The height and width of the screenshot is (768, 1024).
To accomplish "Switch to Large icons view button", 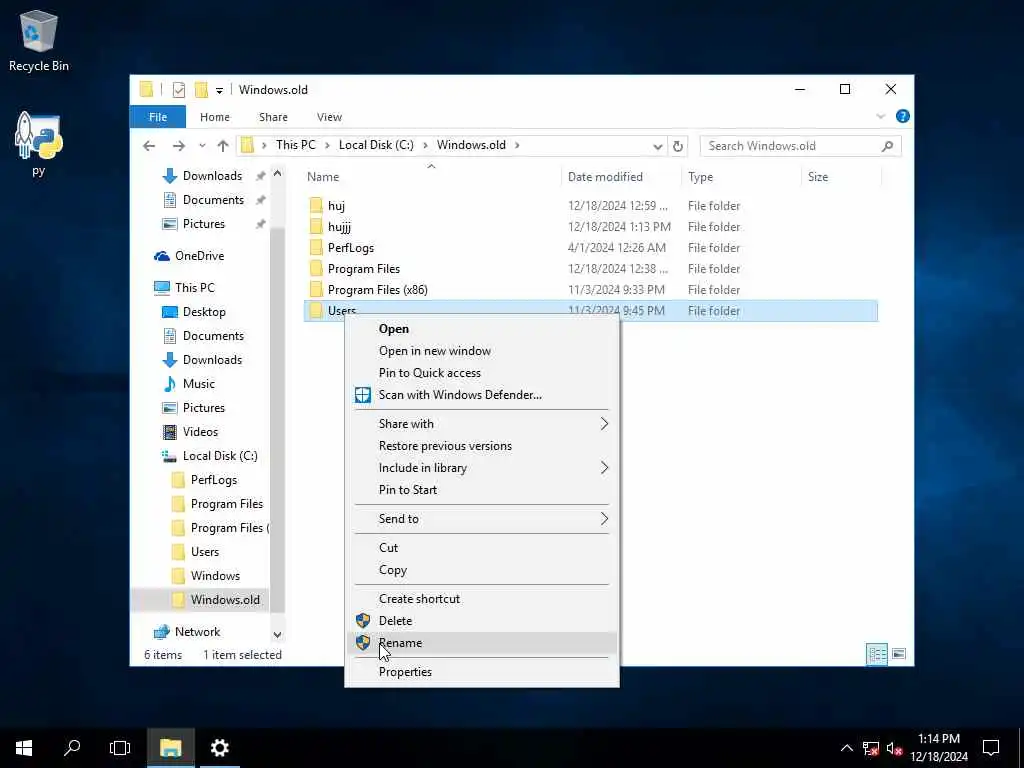I will click(x=899, y=654).
